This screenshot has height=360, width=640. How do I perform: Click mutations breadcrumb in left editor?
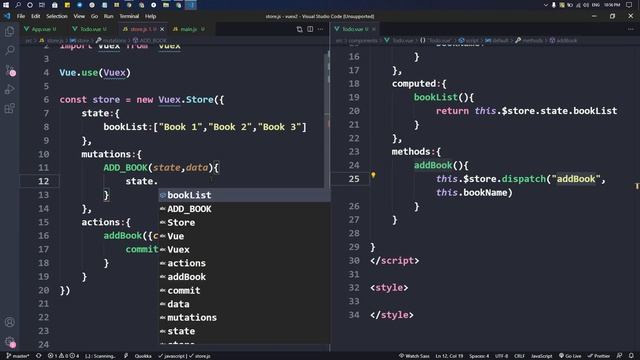111,40
